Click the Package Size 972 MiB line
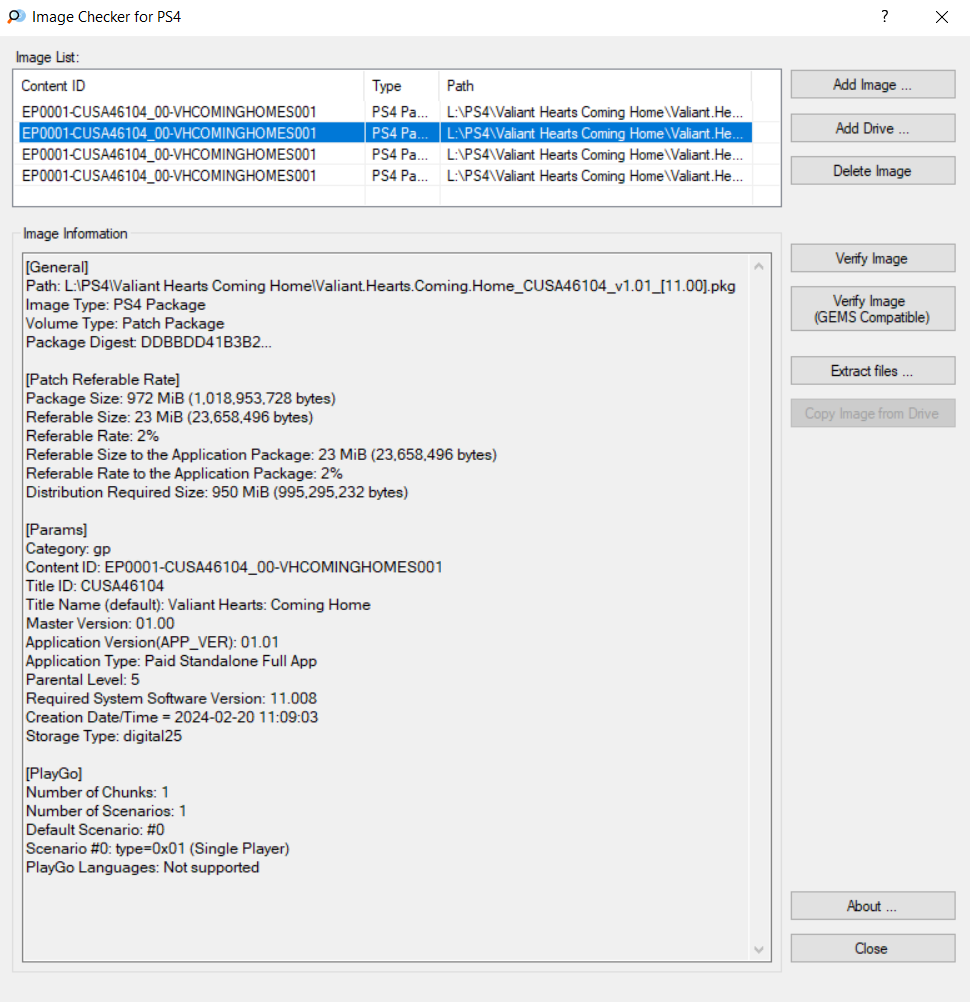970x1002 pixels. (181, 398)
